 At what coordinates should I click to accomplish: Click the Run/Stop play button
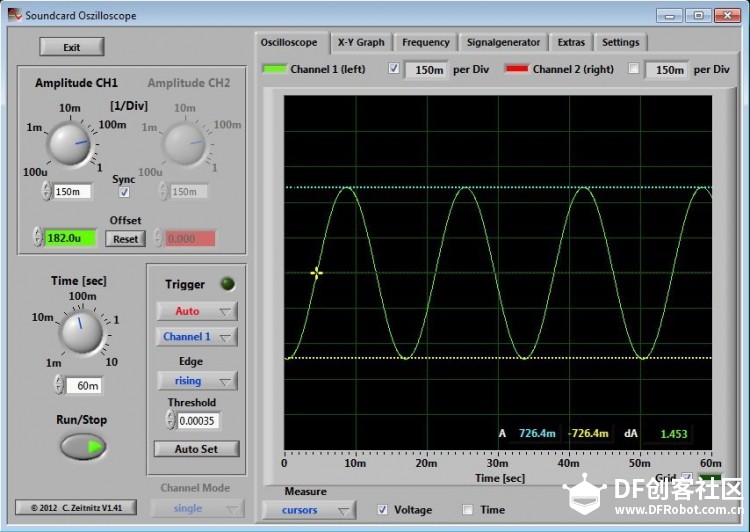(83, 446)
